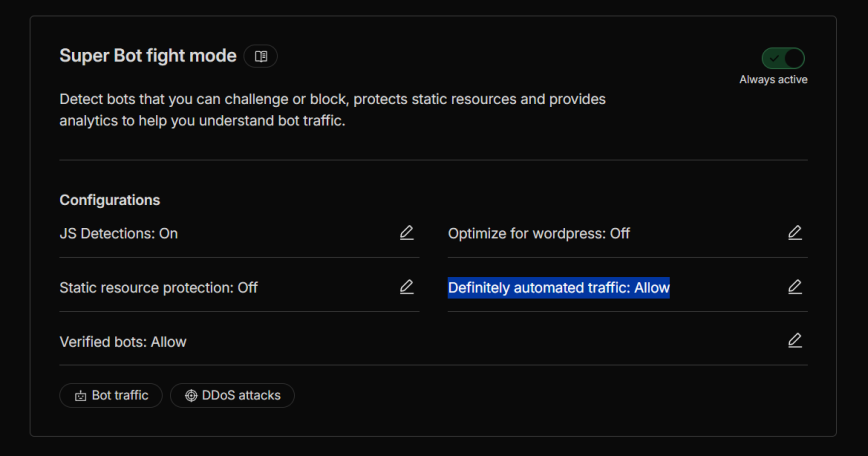Image resolution: width=868 pixels, height=456 pixels.
Task: Open the Bot traffic tag
Action: click(111, 396)
